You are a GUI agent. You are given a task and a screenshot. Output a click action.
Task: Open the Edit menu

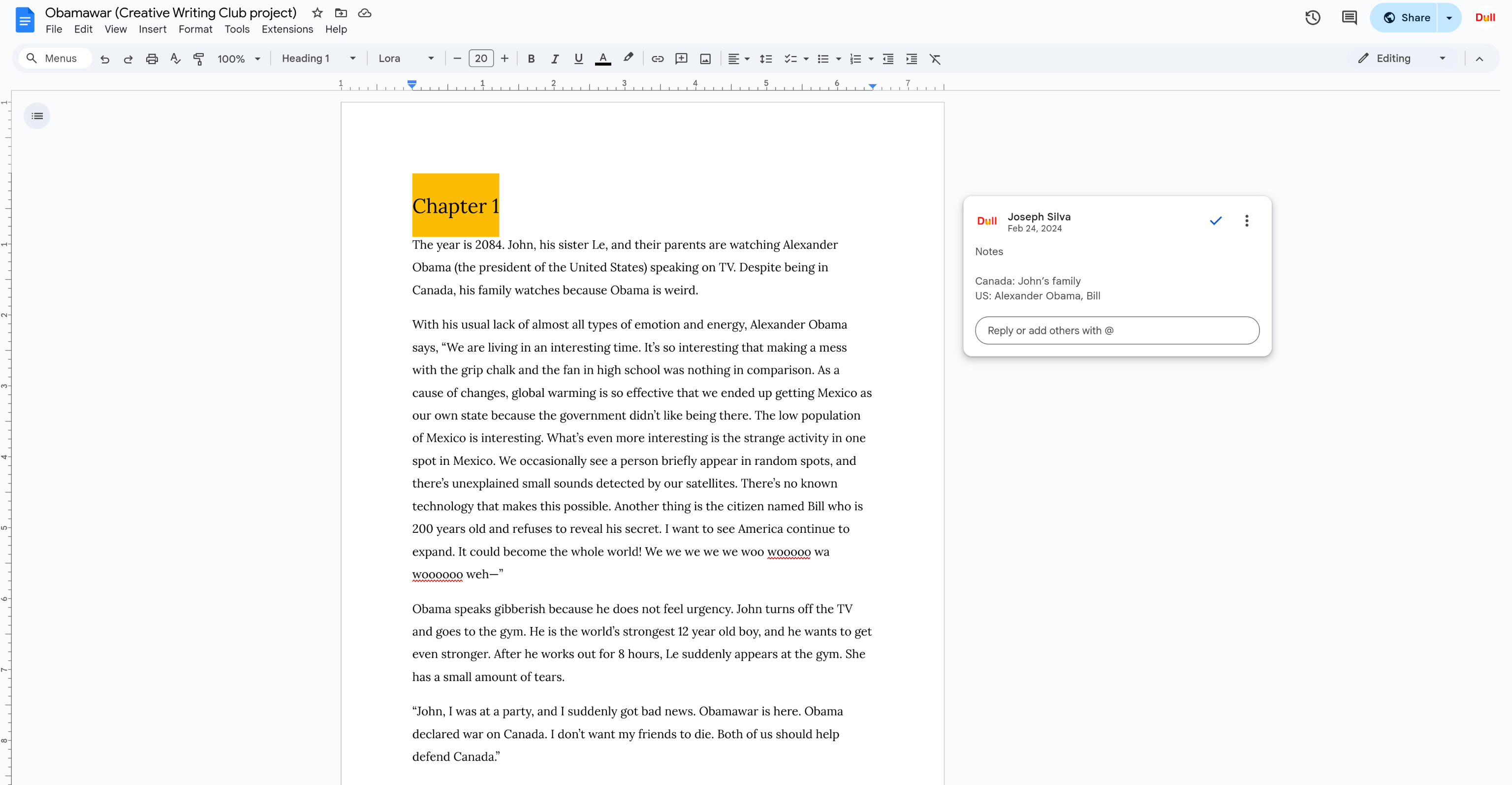pos(83,30)
